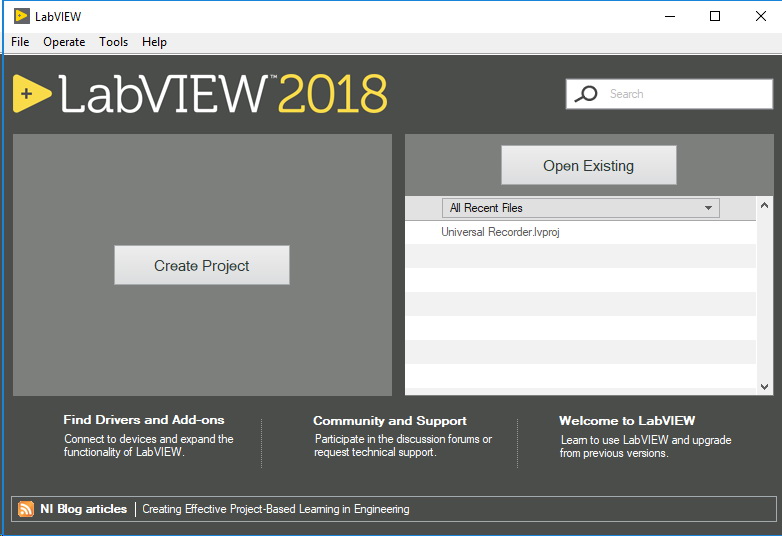Open Universal Recorder.lvproj from recent files
Image resolution: width=782 pixels, height=536 pixels.
click(500, 232)
